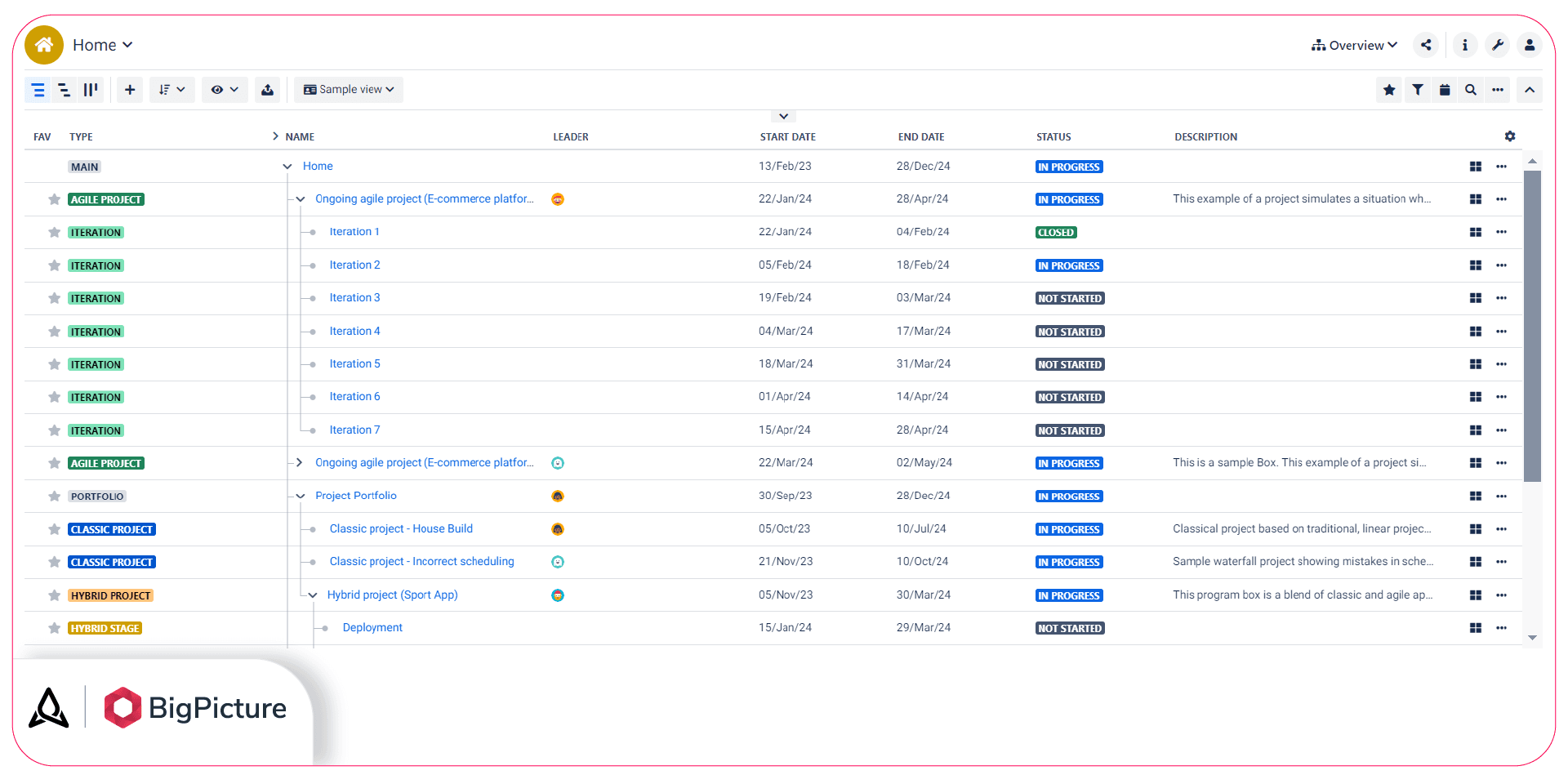The width and height of the screenshot is (1568, 784).
Task: Open Classic project - Incorrect scheduling link
Action: [x=421, y=562]
